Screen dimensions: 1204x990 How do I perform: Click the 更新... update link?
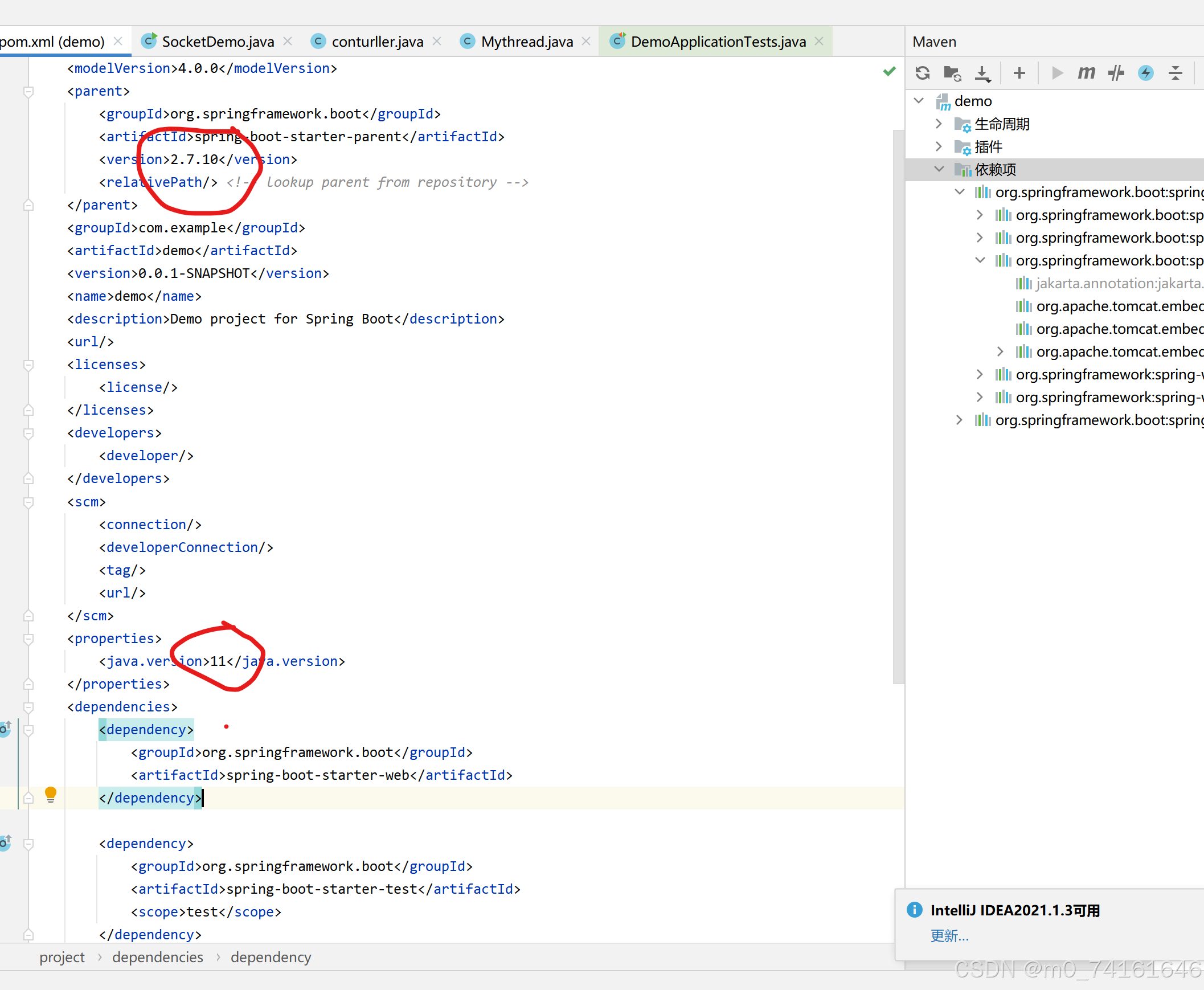tap(949, 936)
